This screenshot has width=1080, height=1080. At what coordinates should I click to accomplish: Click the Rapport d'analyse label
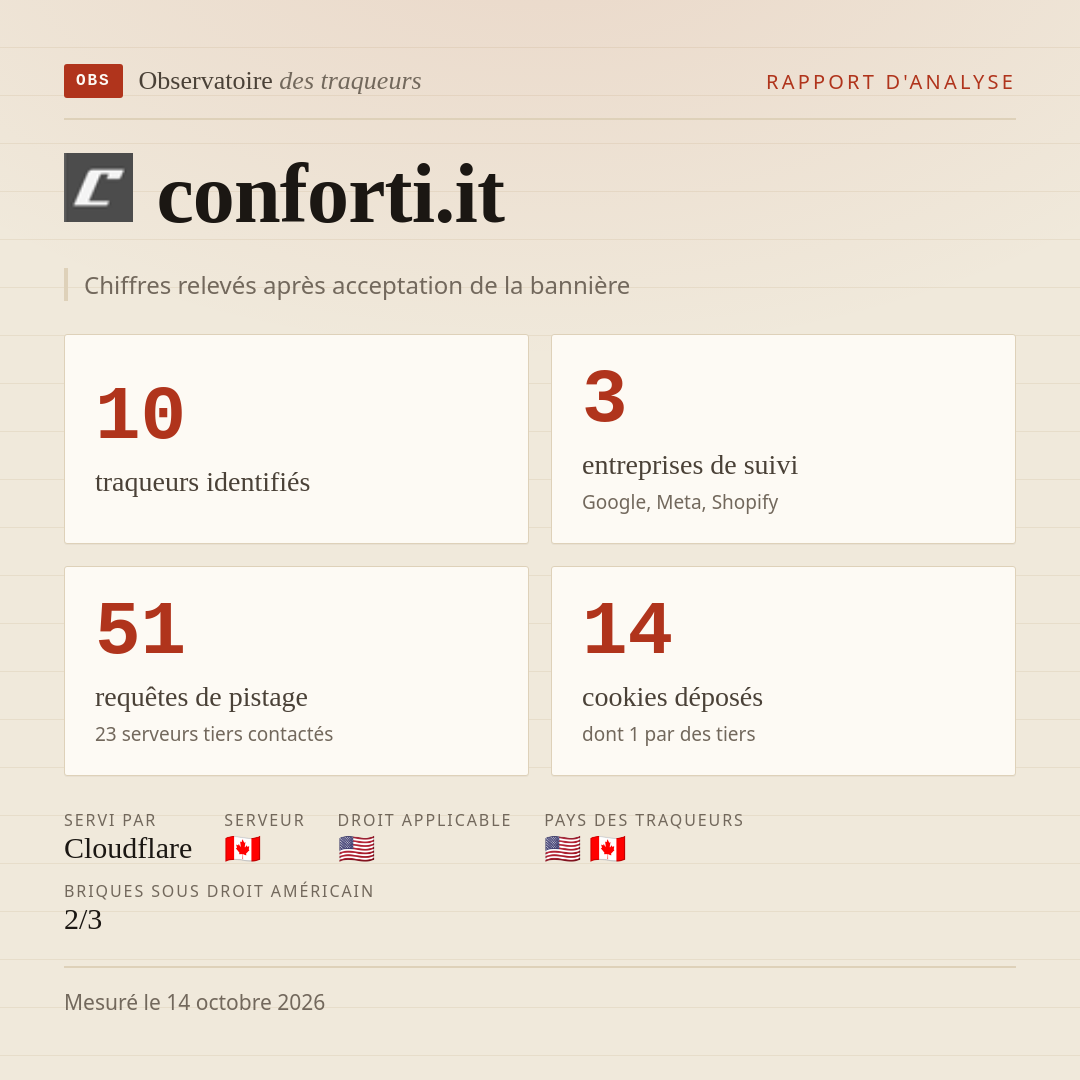(891, 82)
